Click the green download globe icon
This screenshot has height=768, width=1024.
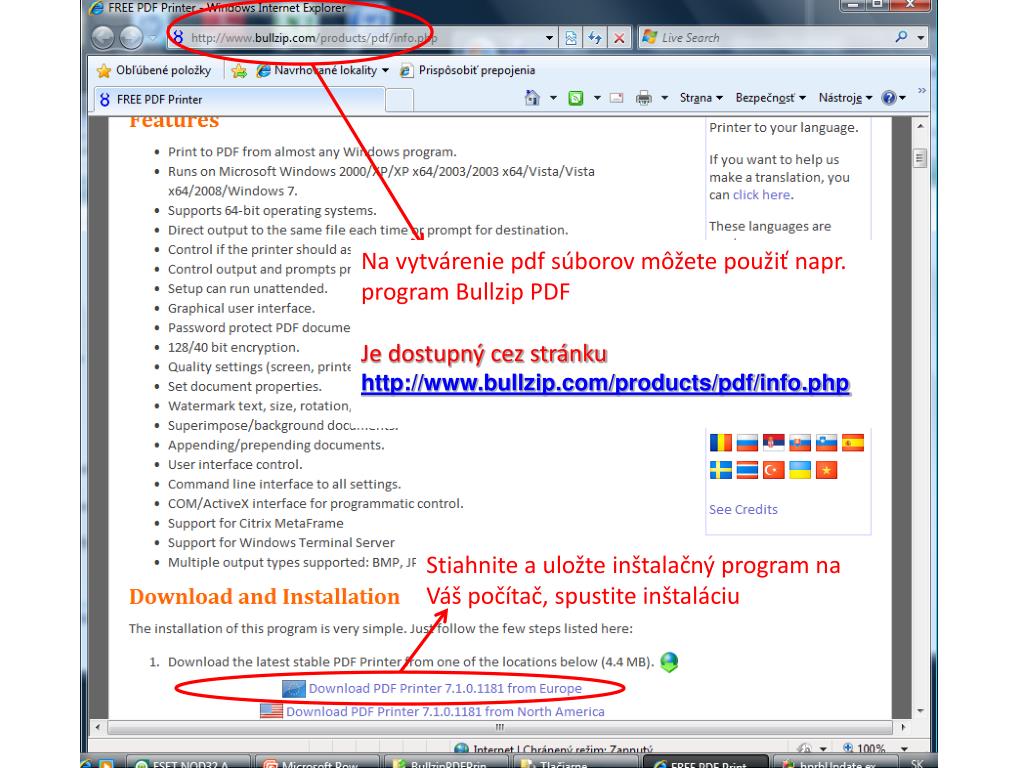[669, 662]
